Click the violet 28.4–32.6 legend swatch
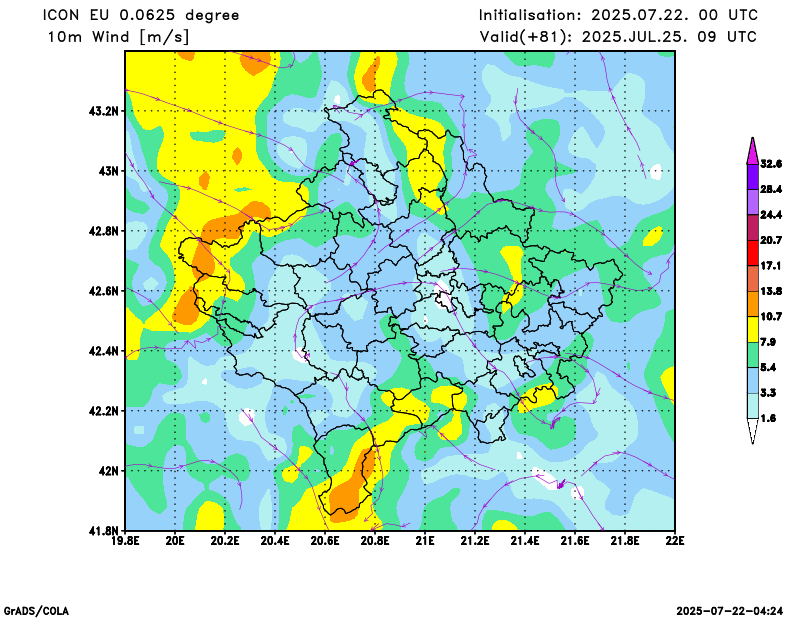The image size is (800, 618). (x=753, y=177)
